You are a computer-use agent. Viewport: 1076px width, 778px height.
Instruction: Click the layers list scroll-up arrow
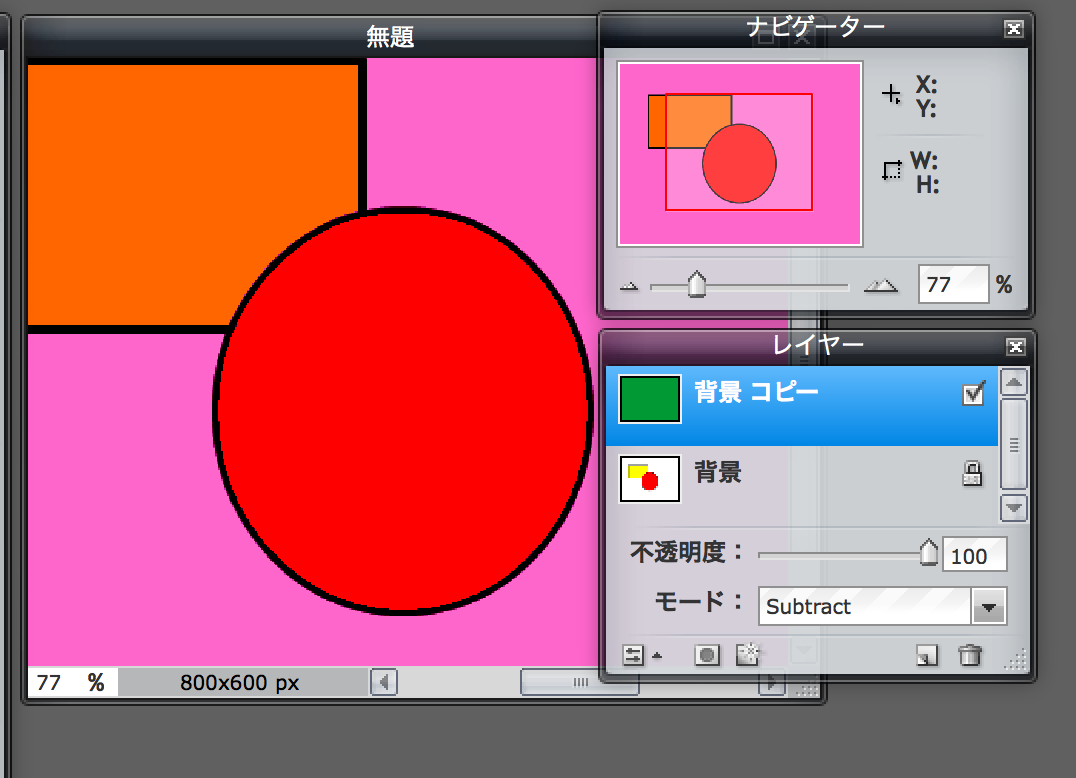1014,383
